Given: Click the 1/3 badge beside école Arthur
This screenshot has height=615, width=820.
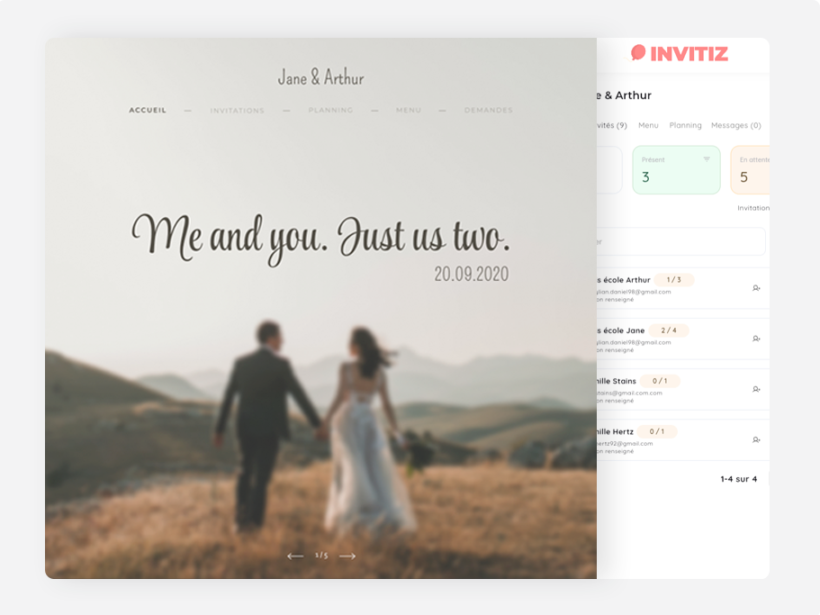Looking at the screenshot, I should 674,280.
